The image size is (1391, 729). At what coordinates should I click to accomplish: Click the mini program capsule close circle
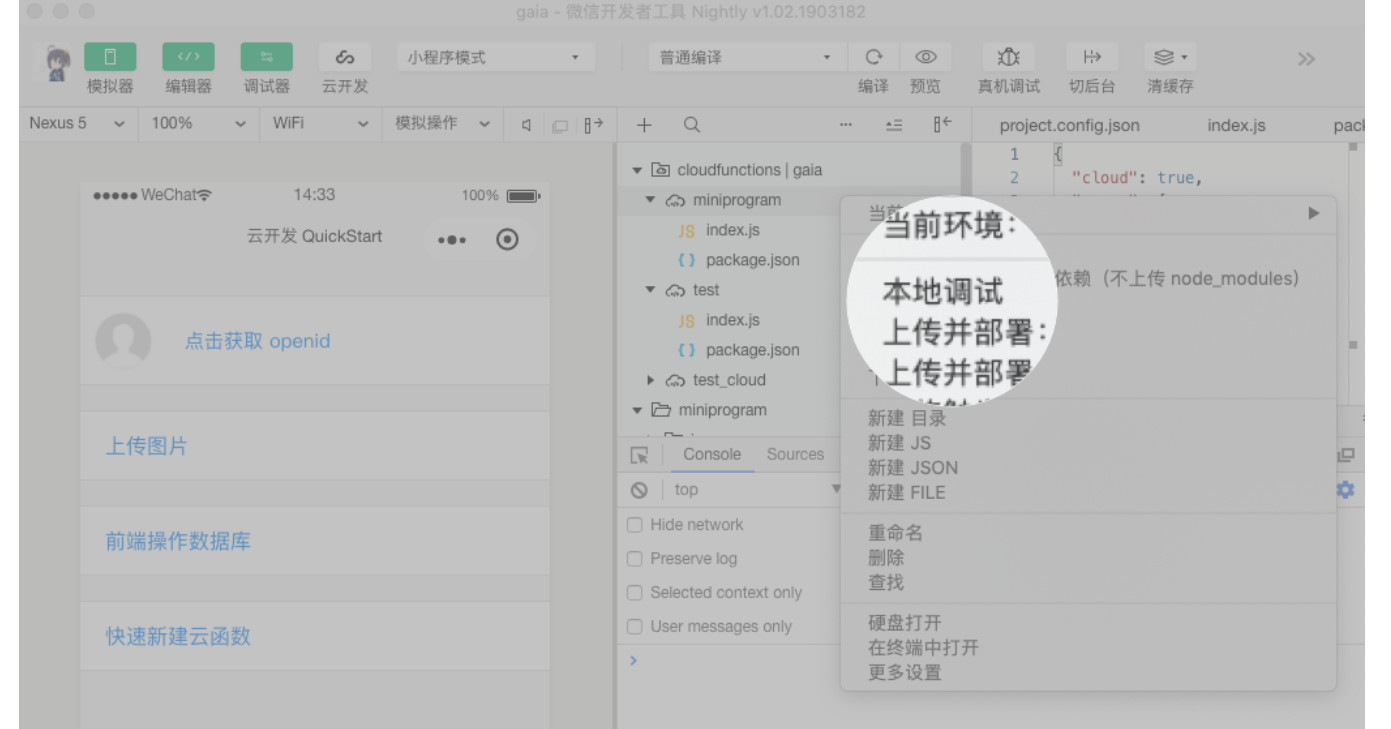508,240
